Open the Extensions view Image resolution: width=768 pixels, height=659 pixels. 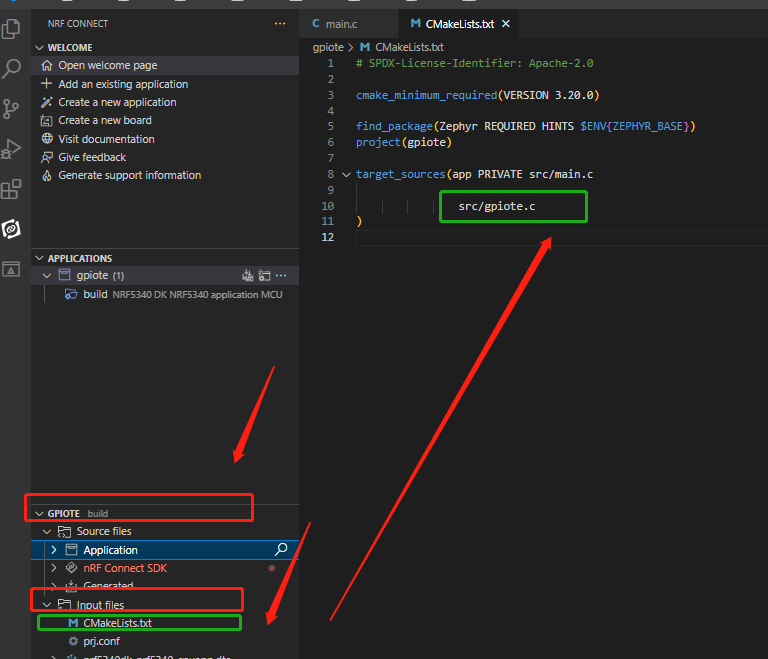(x=11, y=189)
